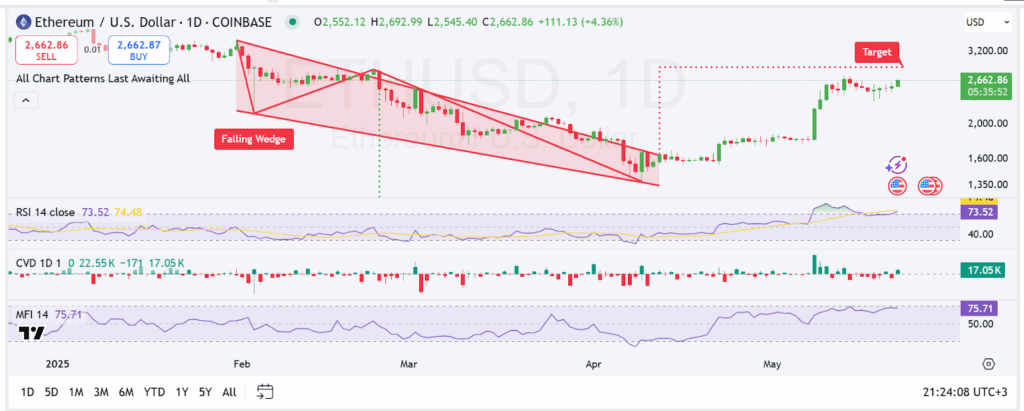The height and width of the screenshot is (411, 1024).
Task: Select the 1M time range
Action: pyautogui.click(x=76, y=392)
